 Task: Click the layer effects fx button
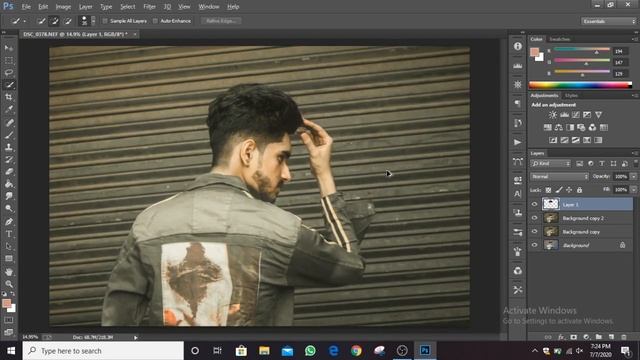click(561, 337)
